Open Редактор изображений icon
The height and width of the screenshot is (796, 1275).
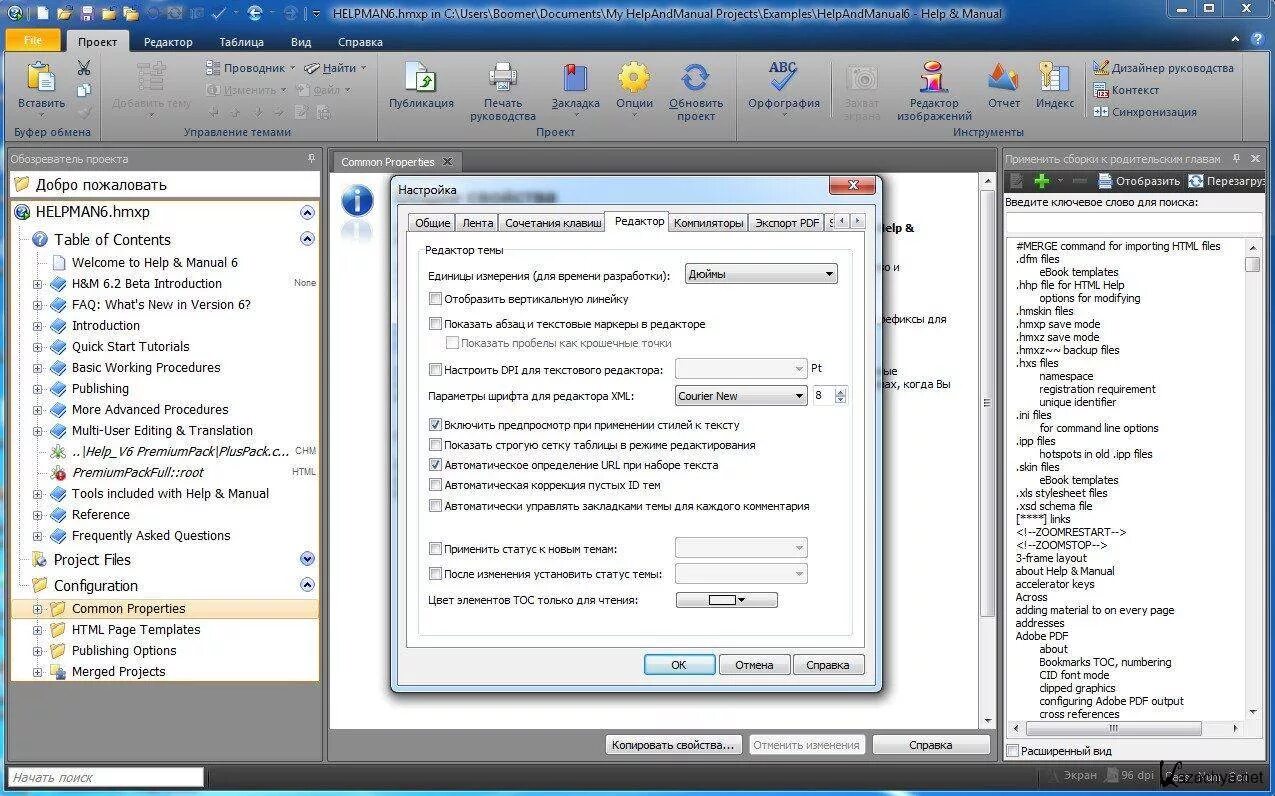click(x=934, y=78)
